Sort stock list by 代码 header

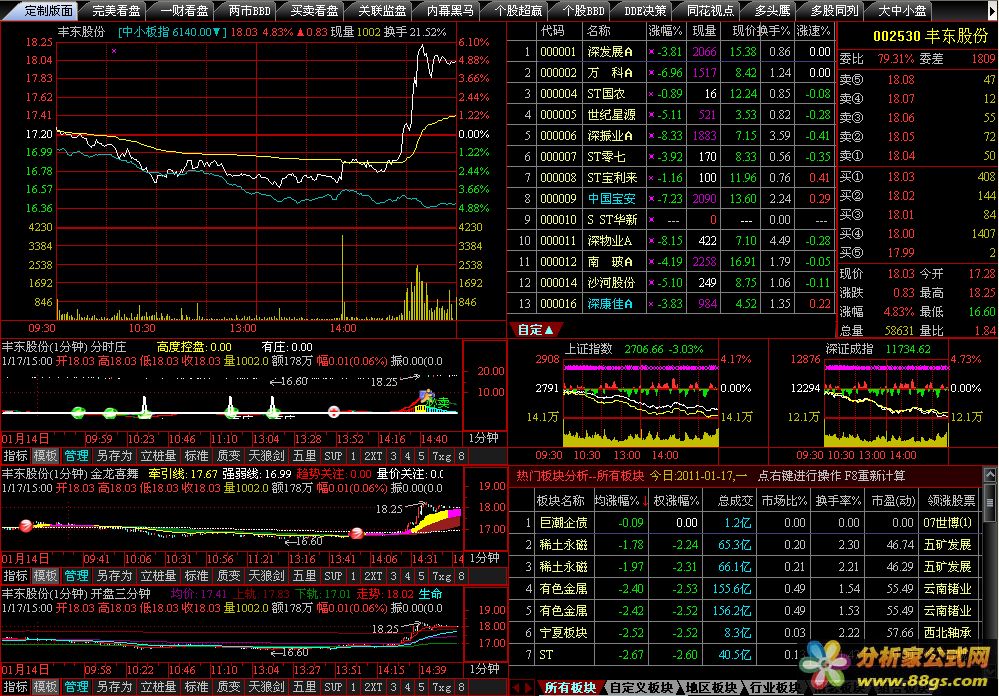tap(552, 31)
